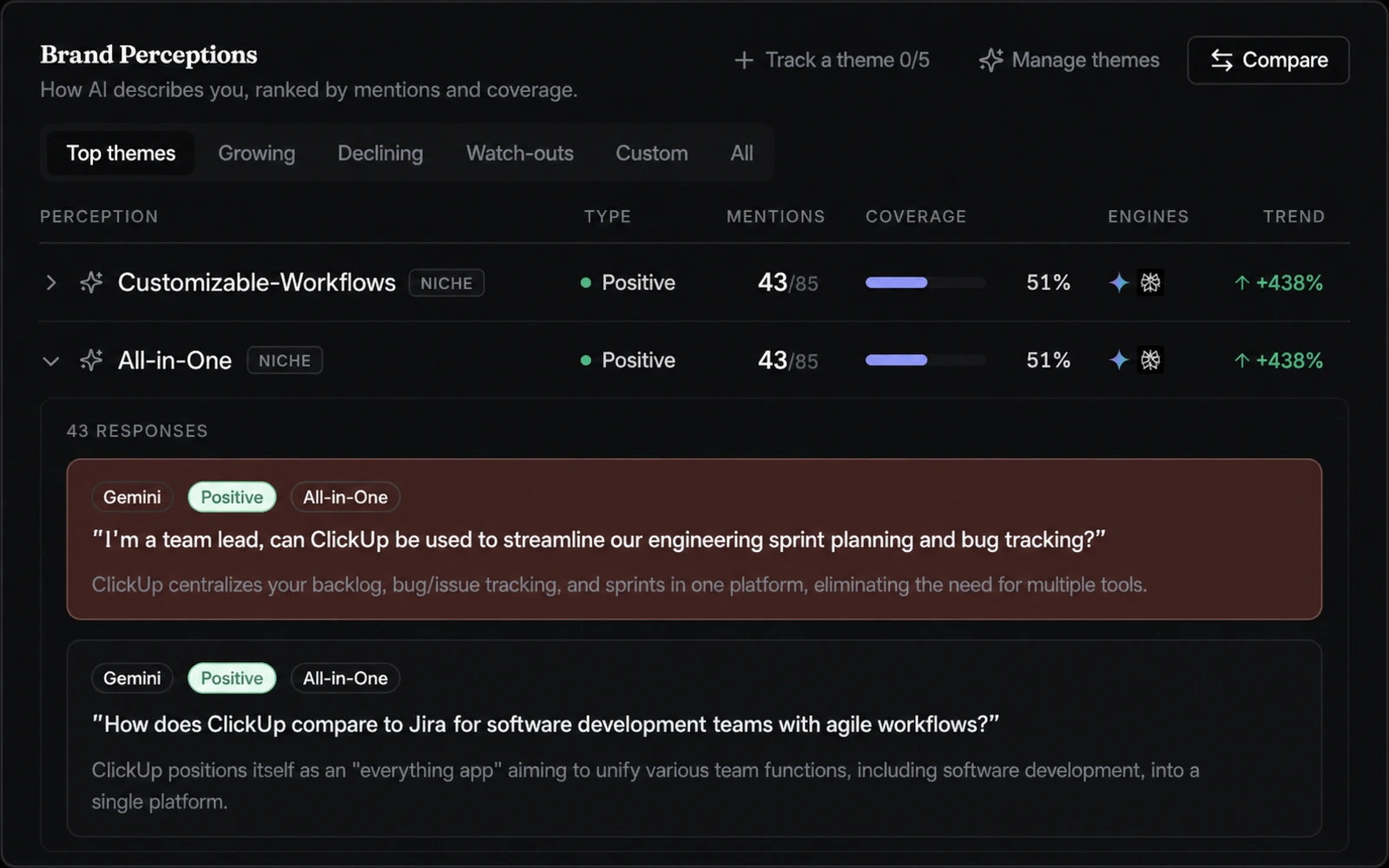The height and width of the screenshot is (868, 1389).
Task: Click the MENTIONS column header
Action: 776,216
